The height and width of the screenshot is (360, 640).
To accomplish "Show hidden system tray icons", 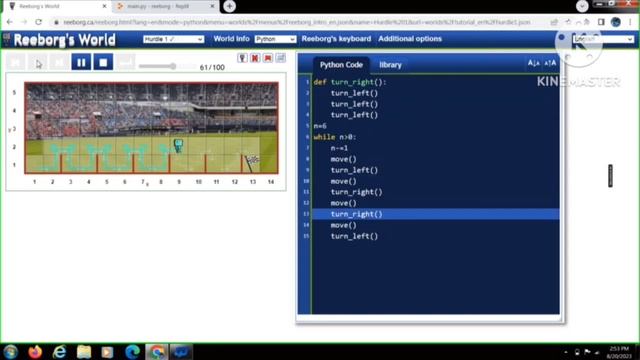I will tap(566, 352).
